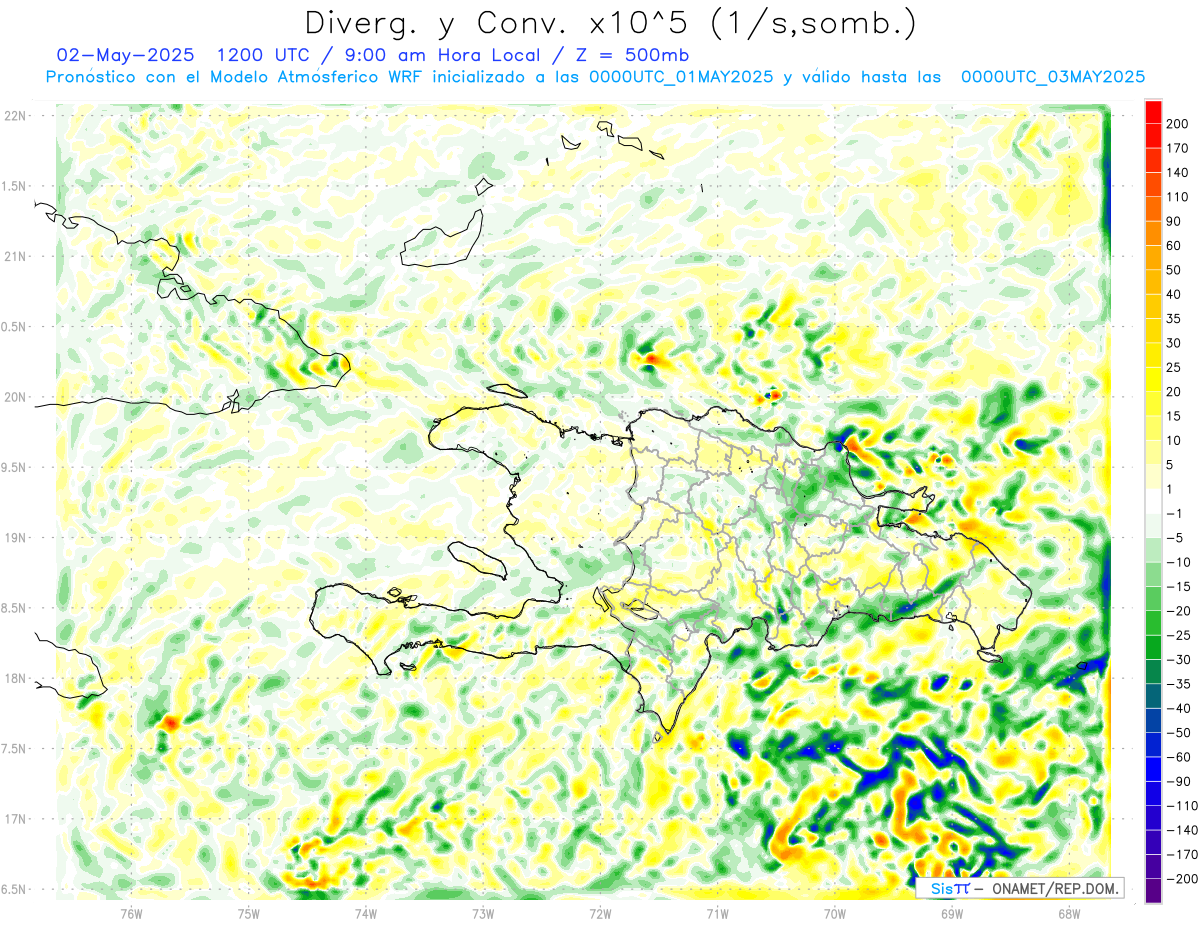Click the '21N' latitude label

click(x=14, y=256)
